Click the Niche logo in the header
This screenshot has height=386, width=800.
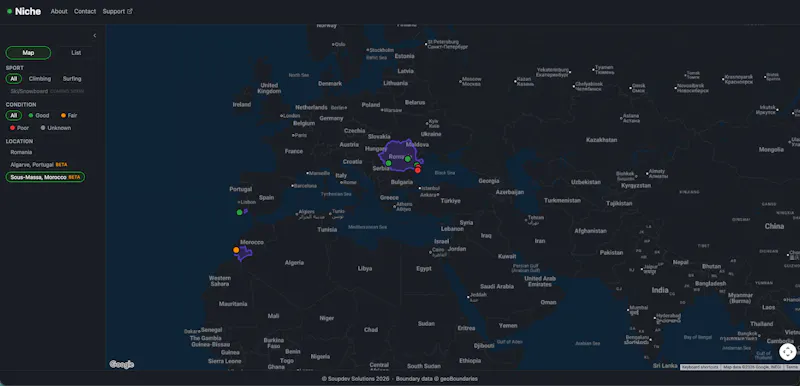(x=24, y=11)
